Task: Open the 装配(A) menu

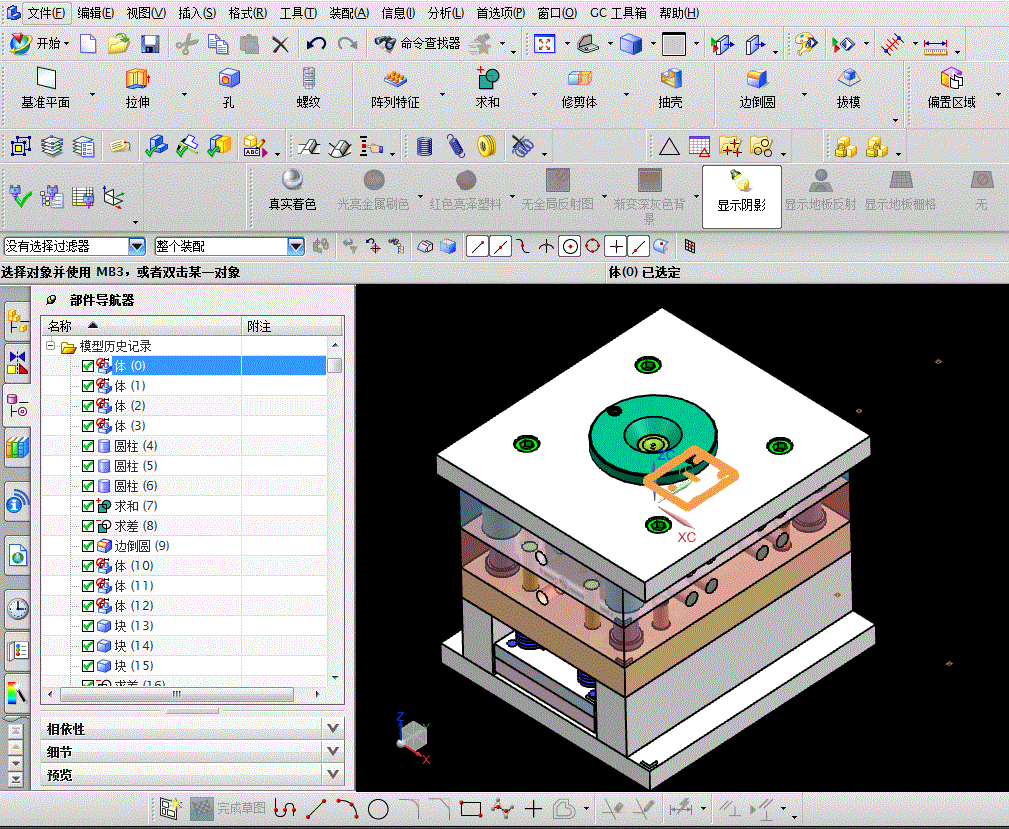Action: click(x=348, y=13)
